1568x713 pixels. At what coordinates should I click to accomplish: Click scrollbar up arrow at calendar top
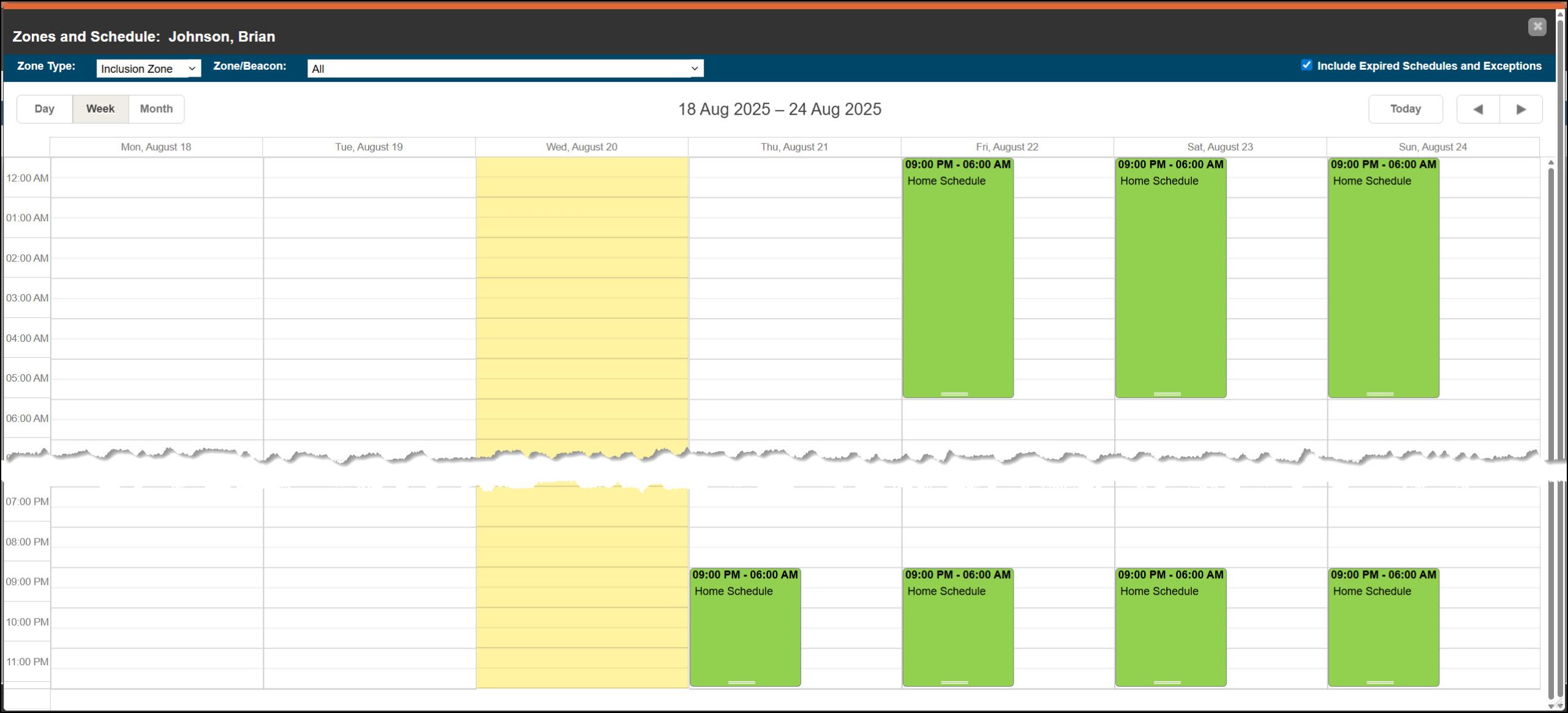point(1551,163)
